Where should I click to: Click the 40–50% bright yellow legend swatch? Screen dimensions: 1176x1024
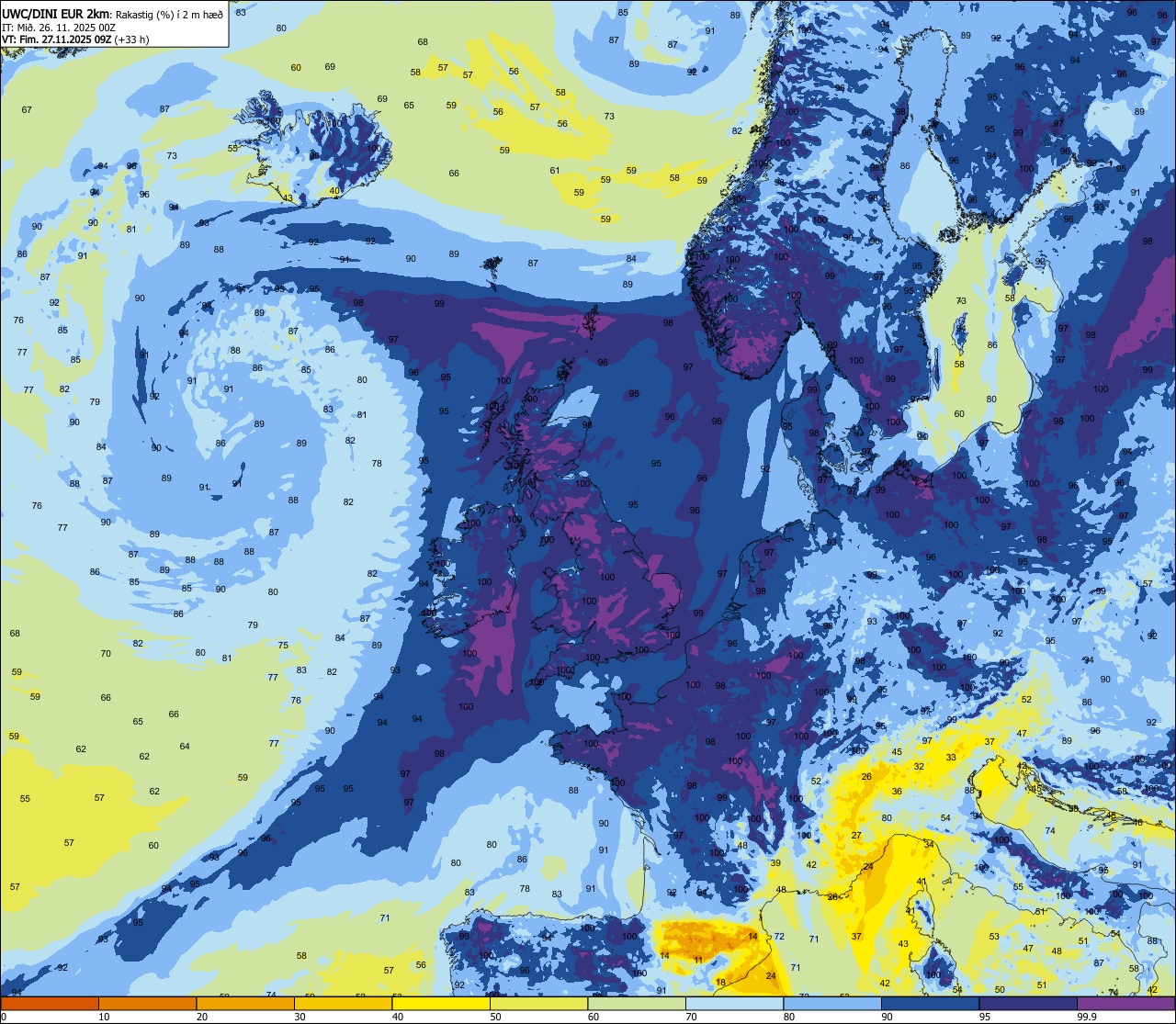point(441,1003)
